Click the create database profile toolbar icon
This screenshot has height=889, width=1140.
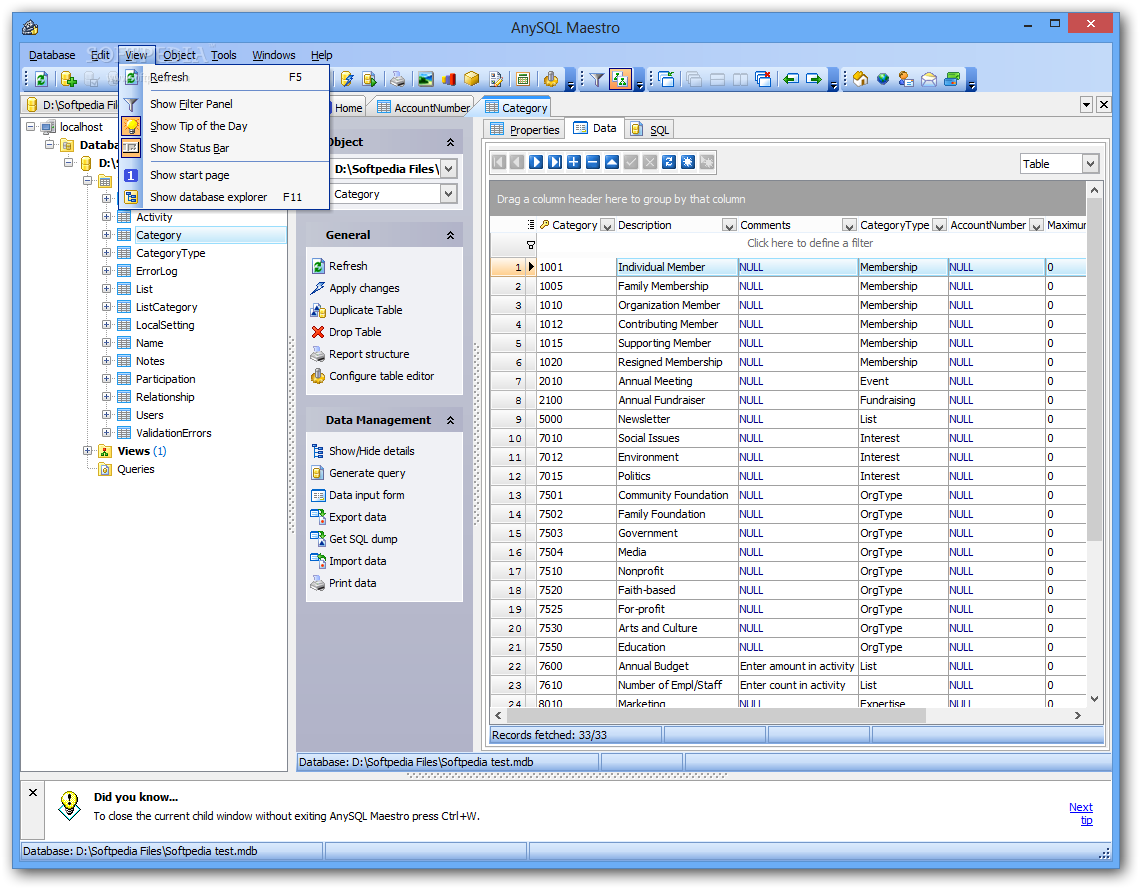68,79
